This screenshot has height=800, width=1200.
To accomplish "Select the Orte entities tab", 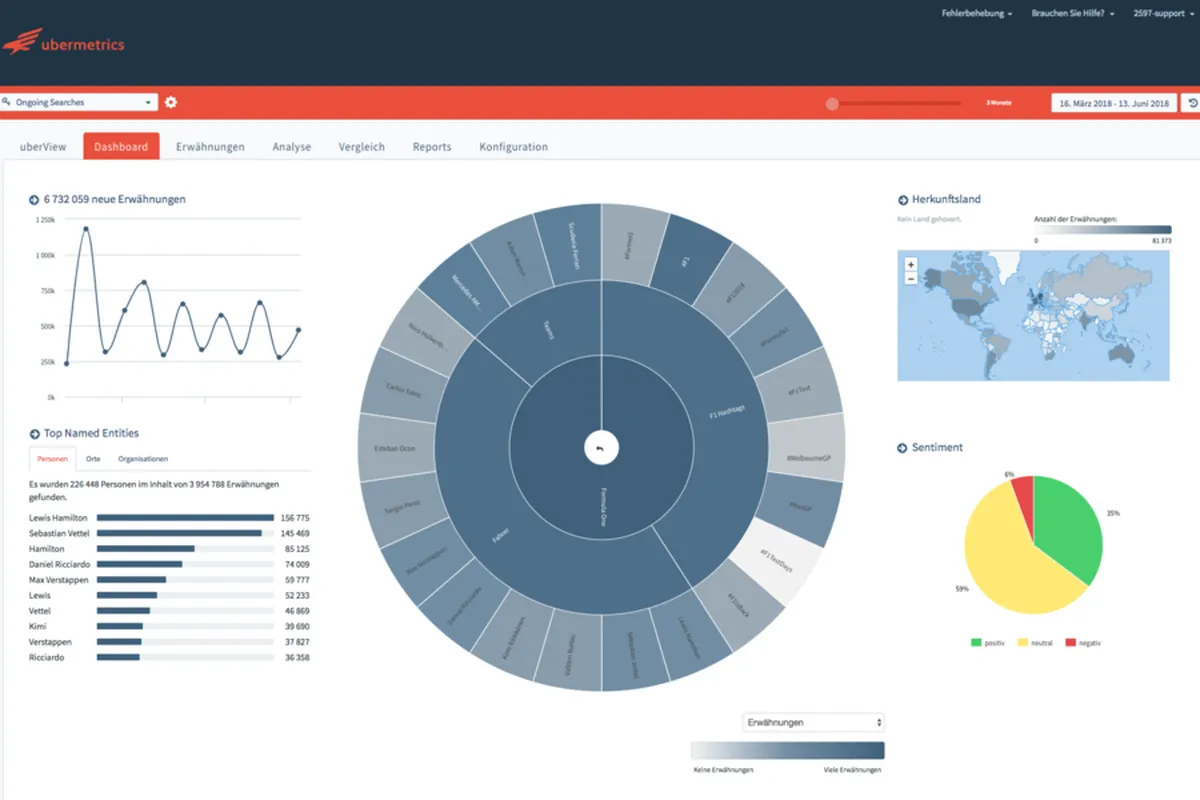I will 93,459.
